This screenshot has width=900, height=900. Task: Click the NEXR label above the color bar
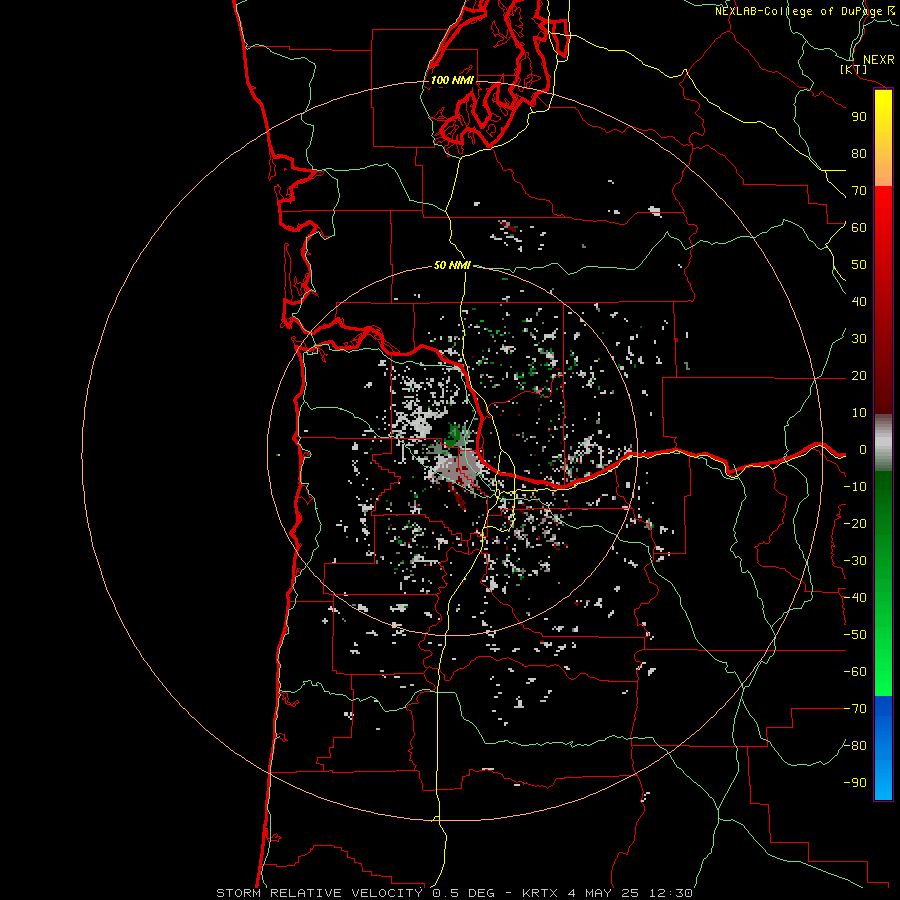point(879,59)
